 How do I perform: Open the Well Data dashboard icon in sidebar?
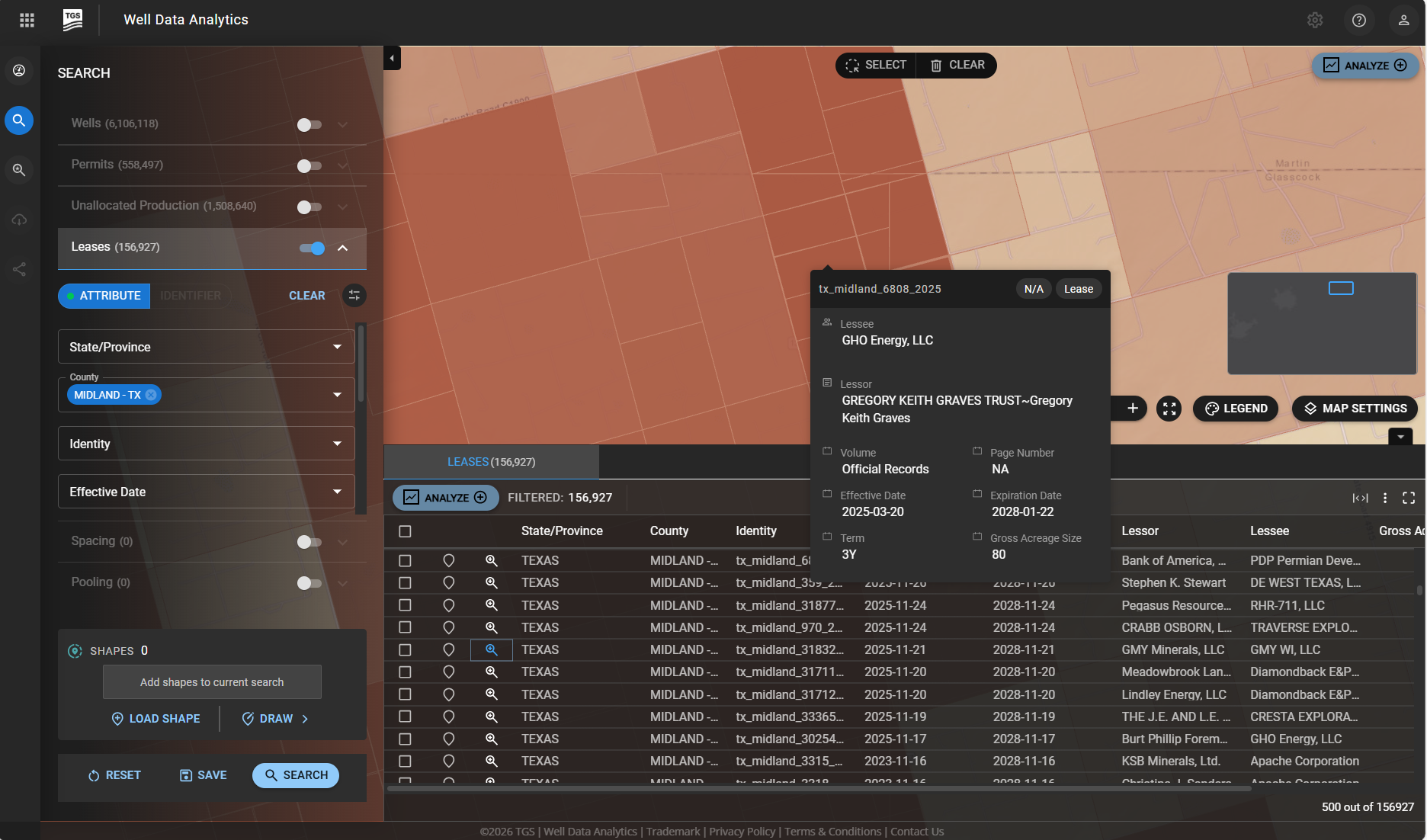point(19,70)
